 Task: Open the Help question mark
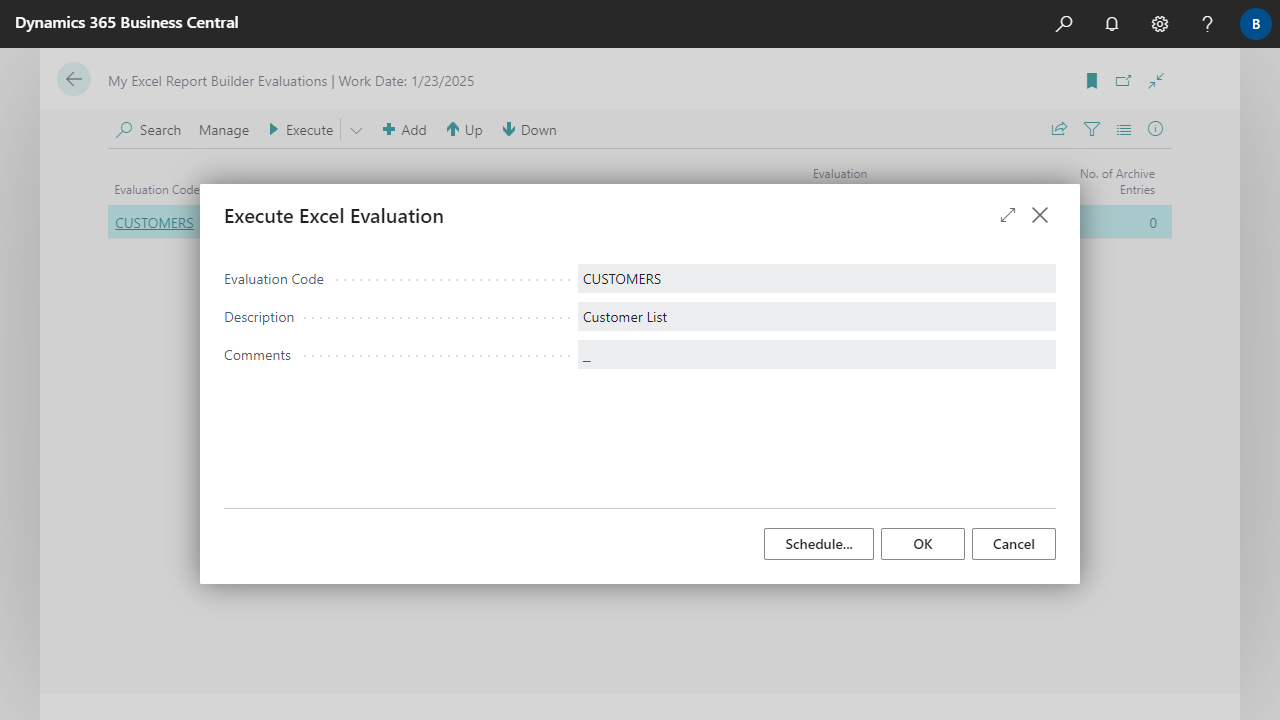click(x=1208, y=24)
